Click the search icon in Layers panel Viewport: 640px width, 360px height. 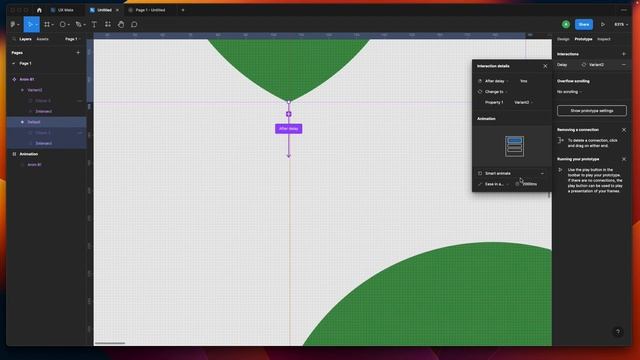pyautogui.click(x=14, y=39)
